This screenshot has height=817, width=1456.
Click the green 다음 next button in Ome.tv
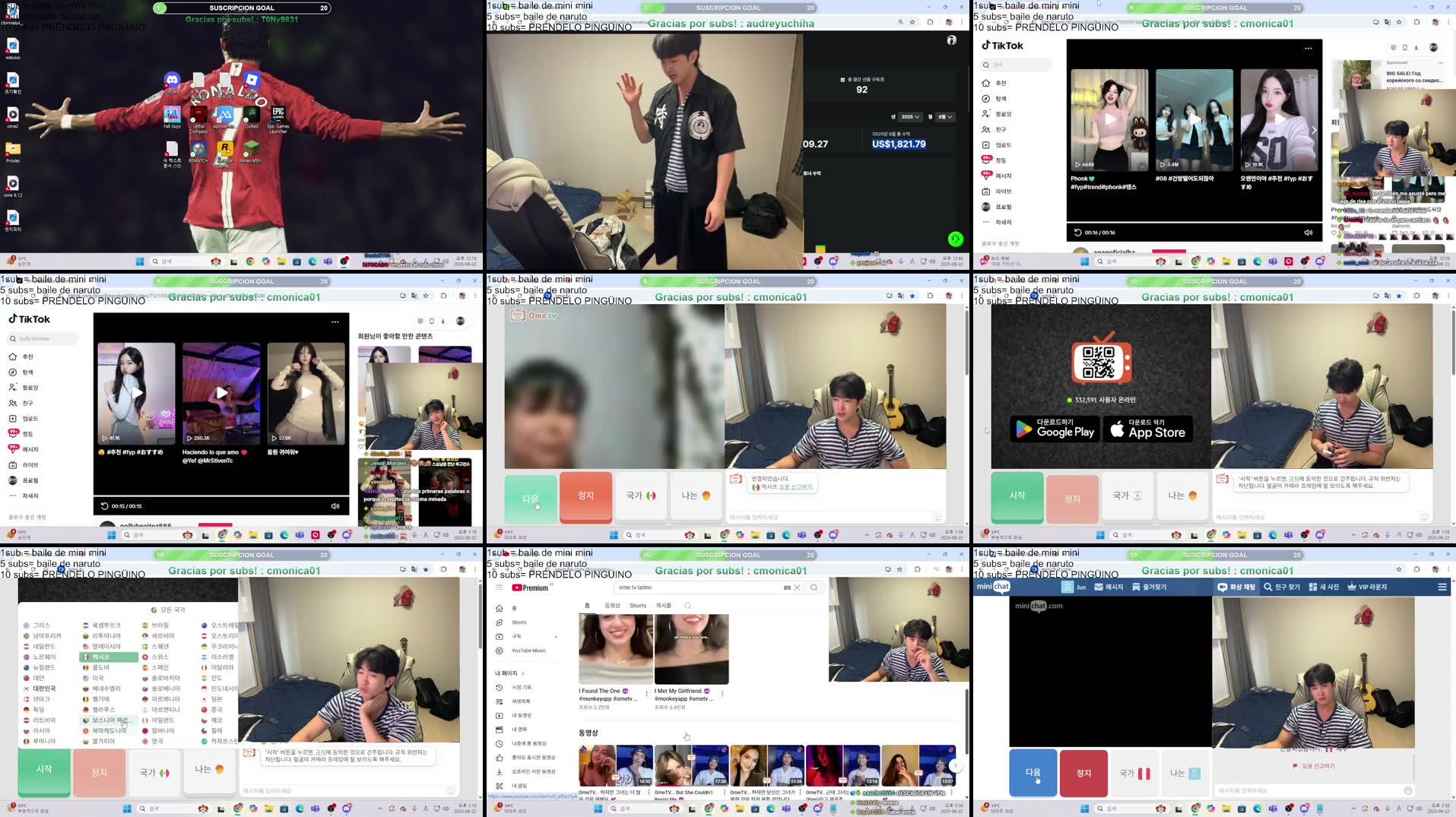531,499
